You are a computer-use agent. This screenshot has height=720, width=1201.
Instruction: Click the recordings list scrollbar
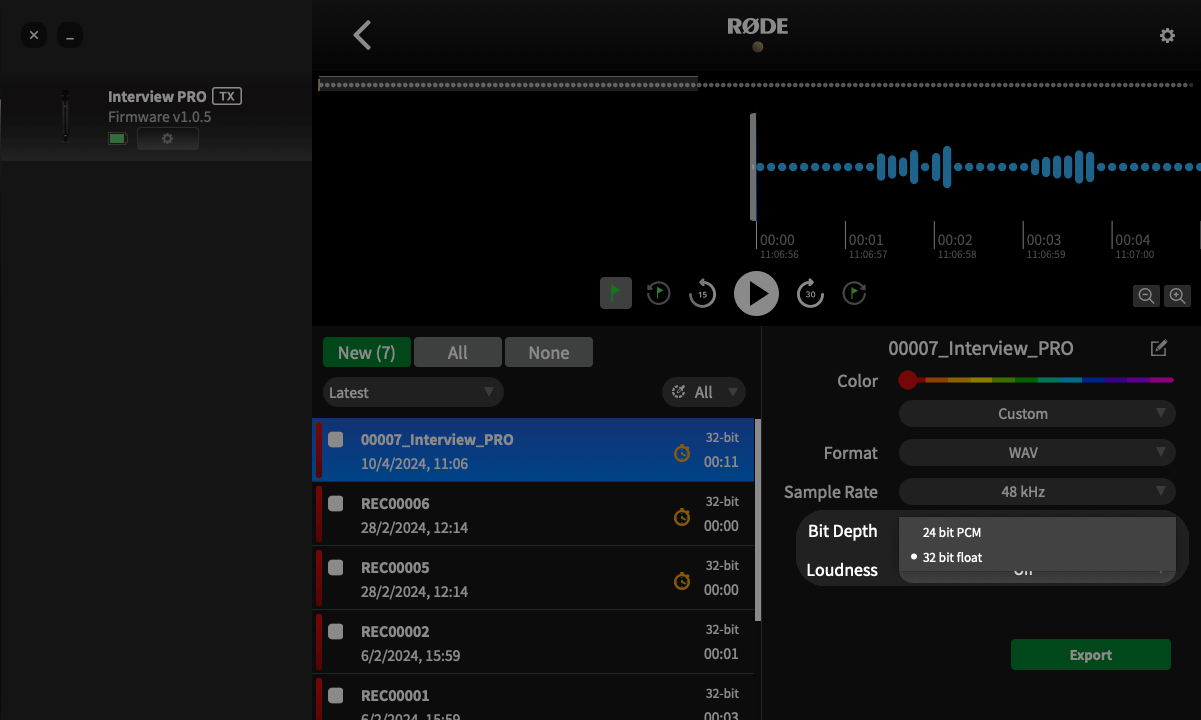coord(757,520)
